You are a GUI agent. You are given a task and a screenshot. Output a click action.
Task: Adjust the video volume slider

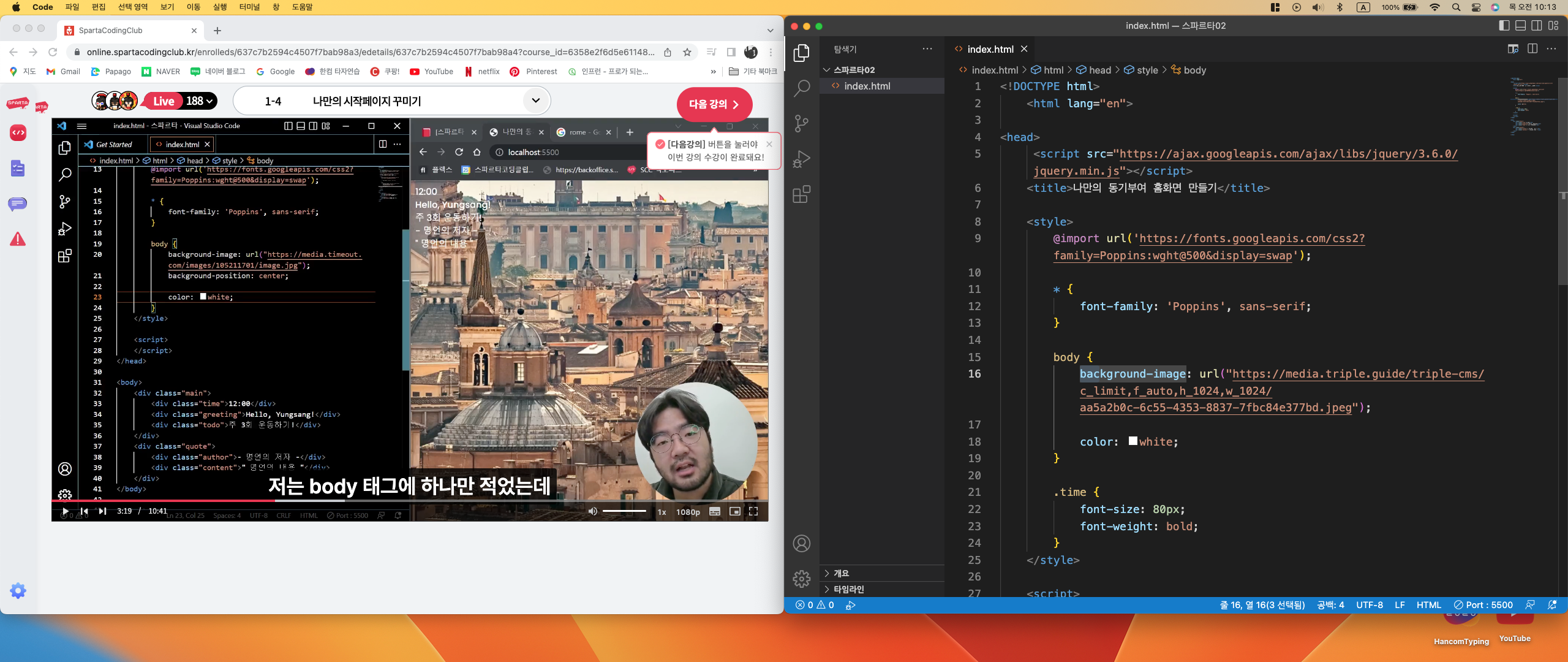pos(624,511)
